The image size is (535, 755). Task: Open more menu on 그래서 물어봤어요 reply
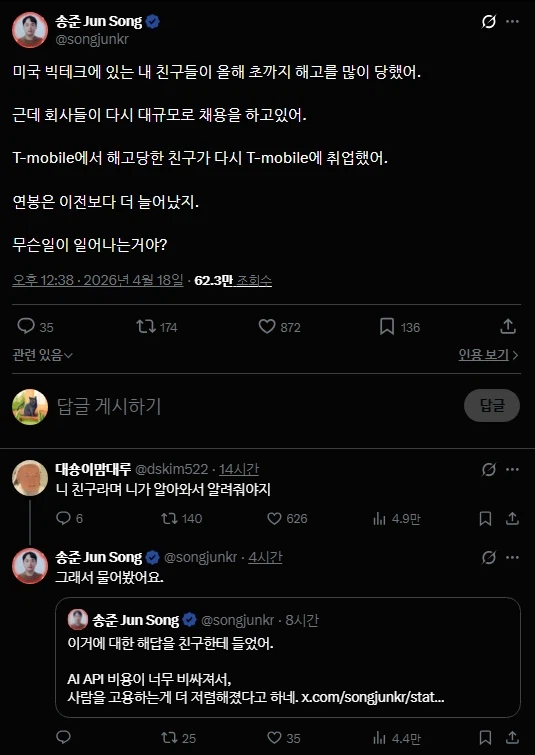click(x=512, y=558)
